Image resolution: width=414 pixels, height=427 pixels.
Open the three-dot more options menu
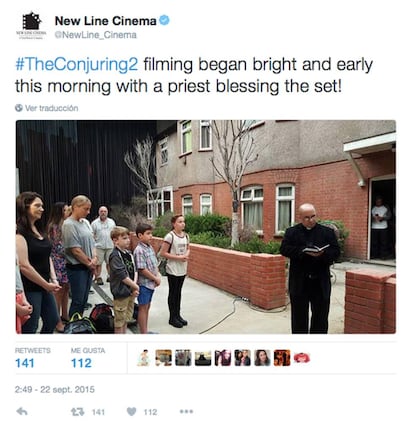186,412
